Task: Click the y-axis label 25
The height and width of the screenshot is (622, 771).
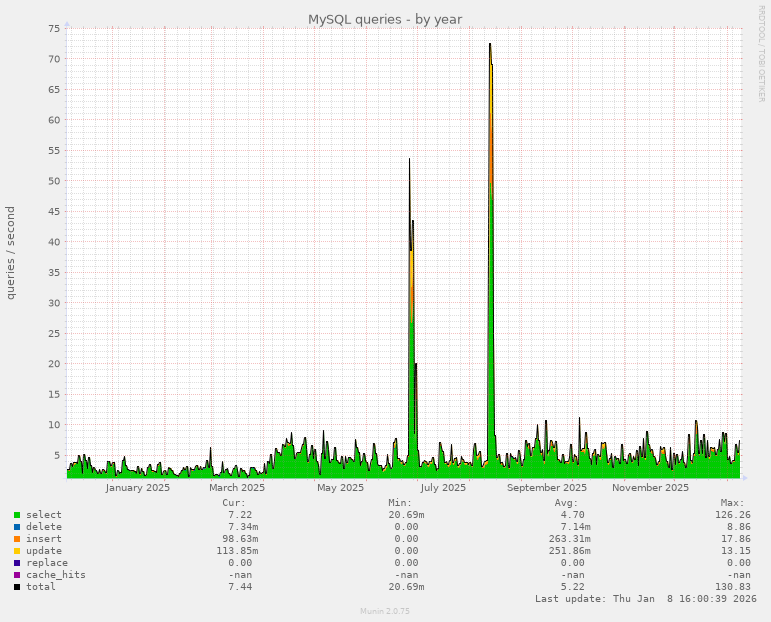Action: coord(54,333)
